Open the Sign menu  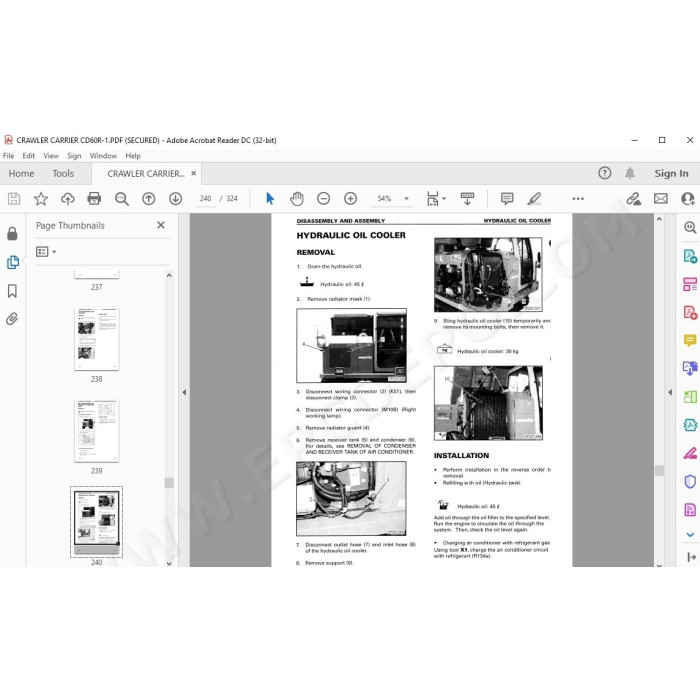pyautogui.click(x=74, y=156)
